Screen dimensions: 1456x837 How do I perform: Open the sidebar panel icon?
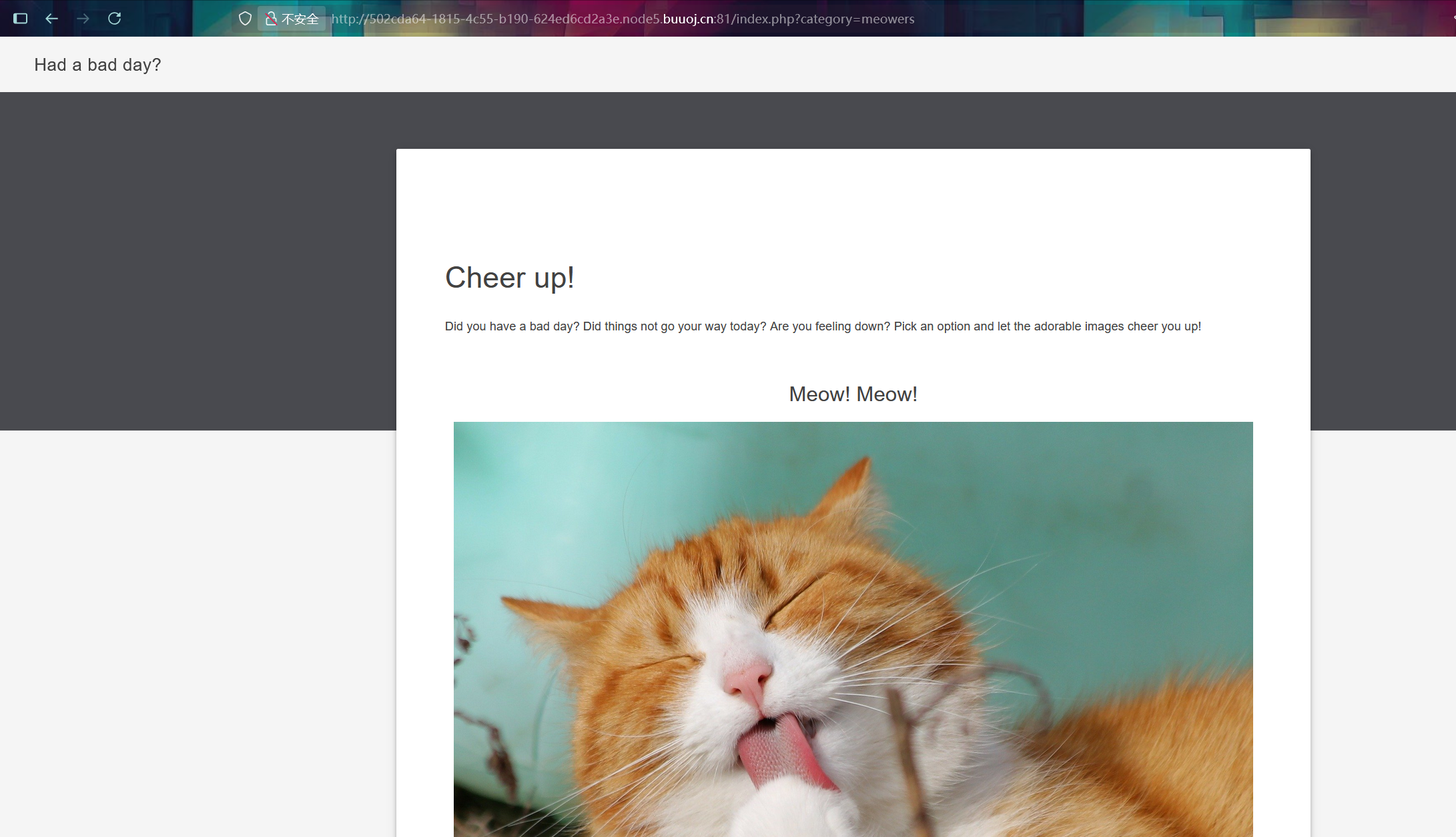[21, 19]
